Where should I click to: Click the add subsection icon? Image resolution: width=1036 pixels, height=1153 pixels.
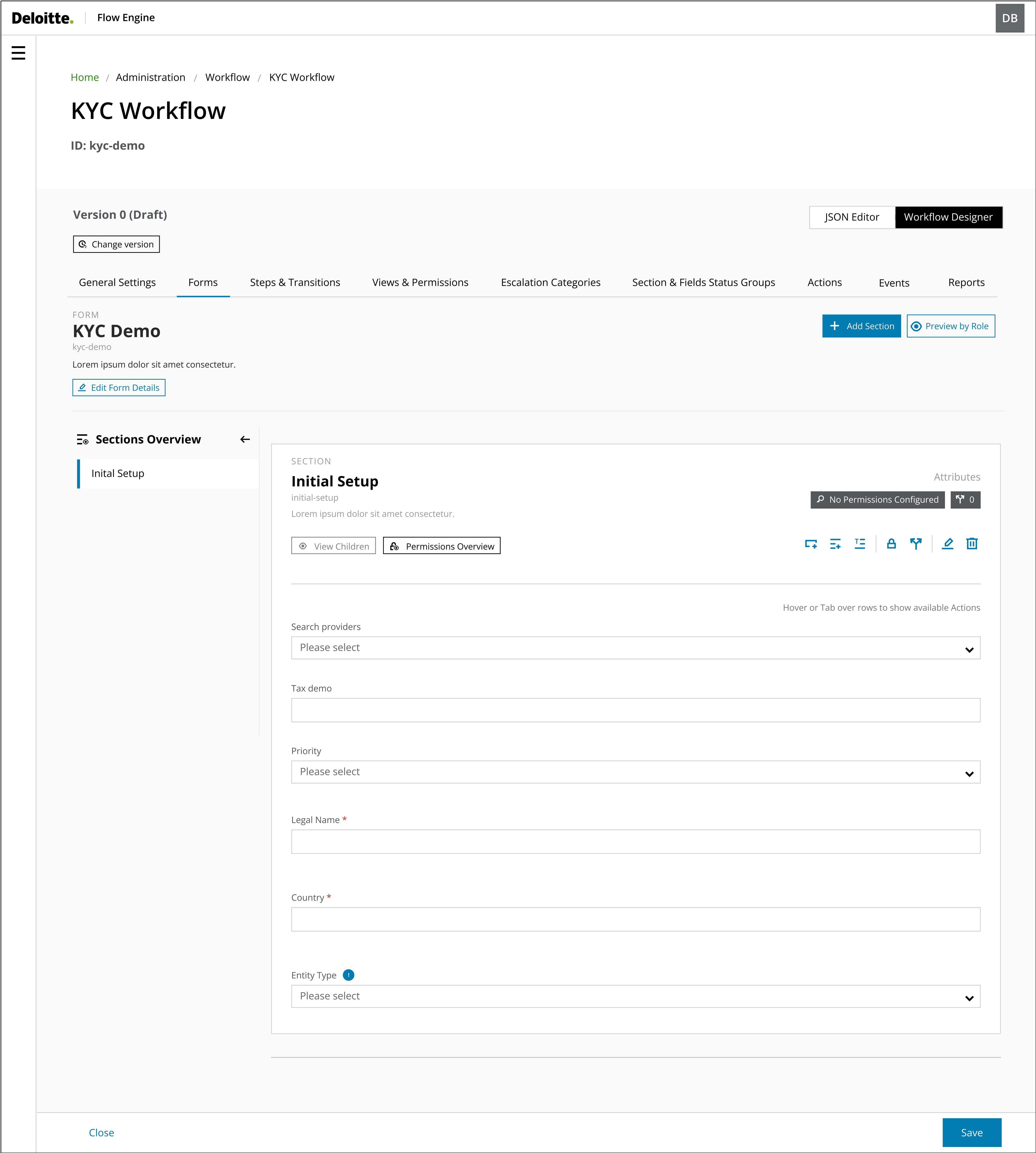click(x=811, y=544)
